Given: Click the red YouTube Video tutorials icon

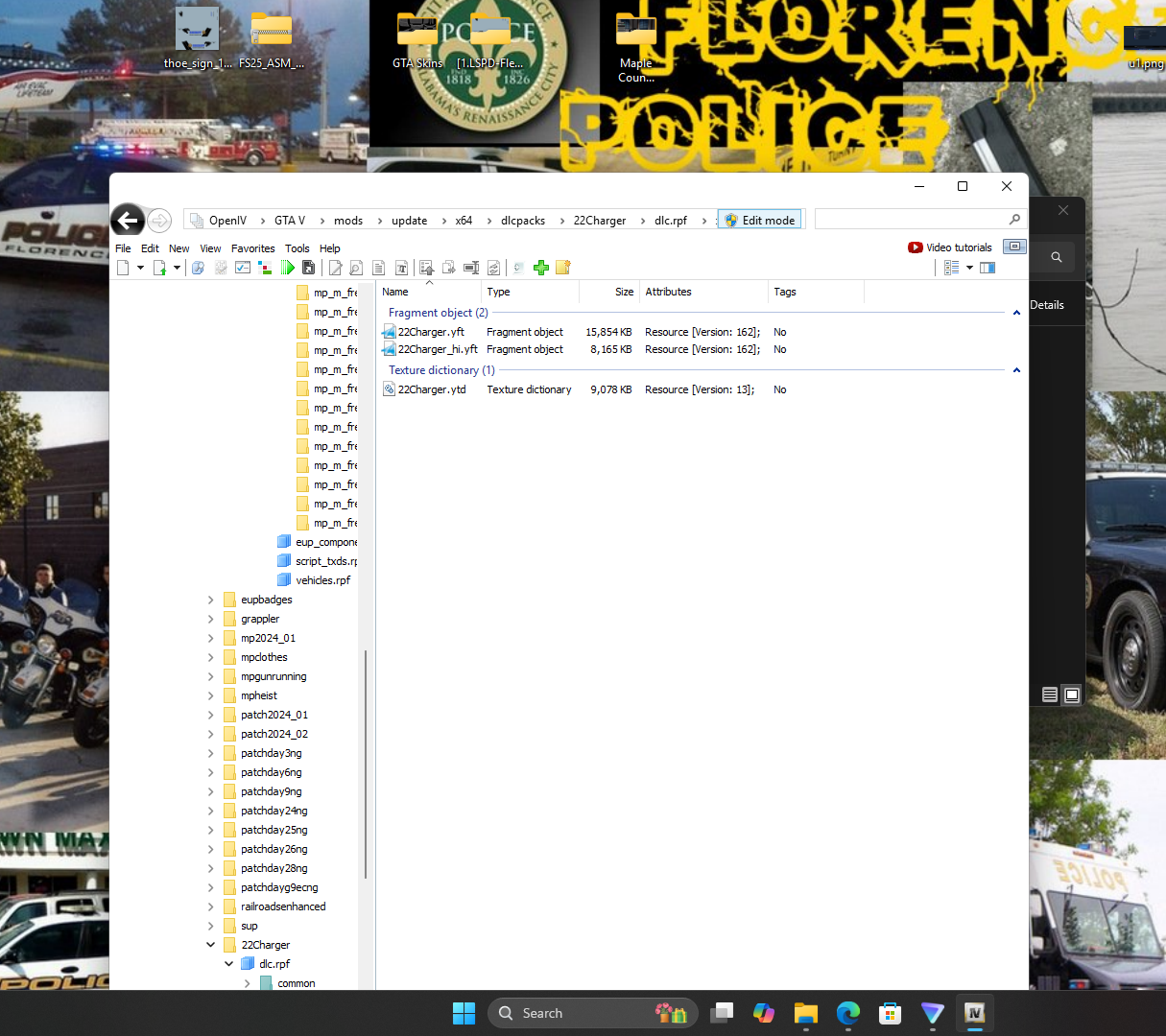Looking at the screenshot, I should click(x=916, y=247).
